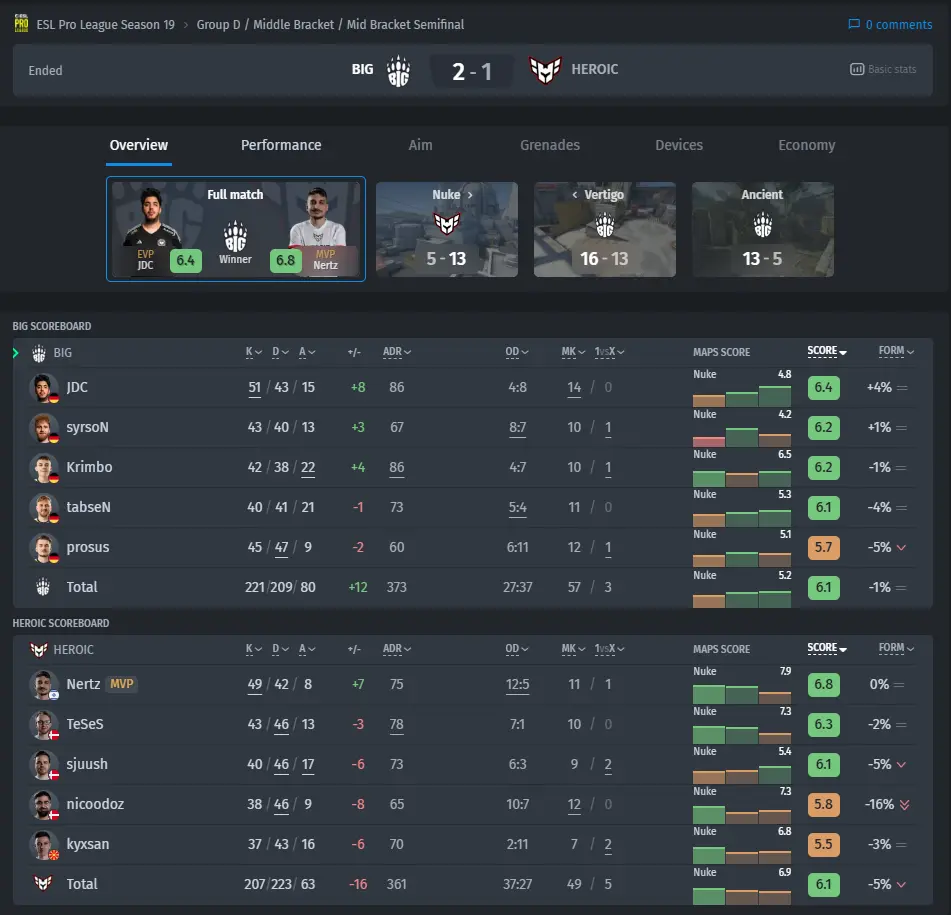Click JDC's green 6.4 score badge in the scoreboard
Screen dimensions: 951x915
824,388
